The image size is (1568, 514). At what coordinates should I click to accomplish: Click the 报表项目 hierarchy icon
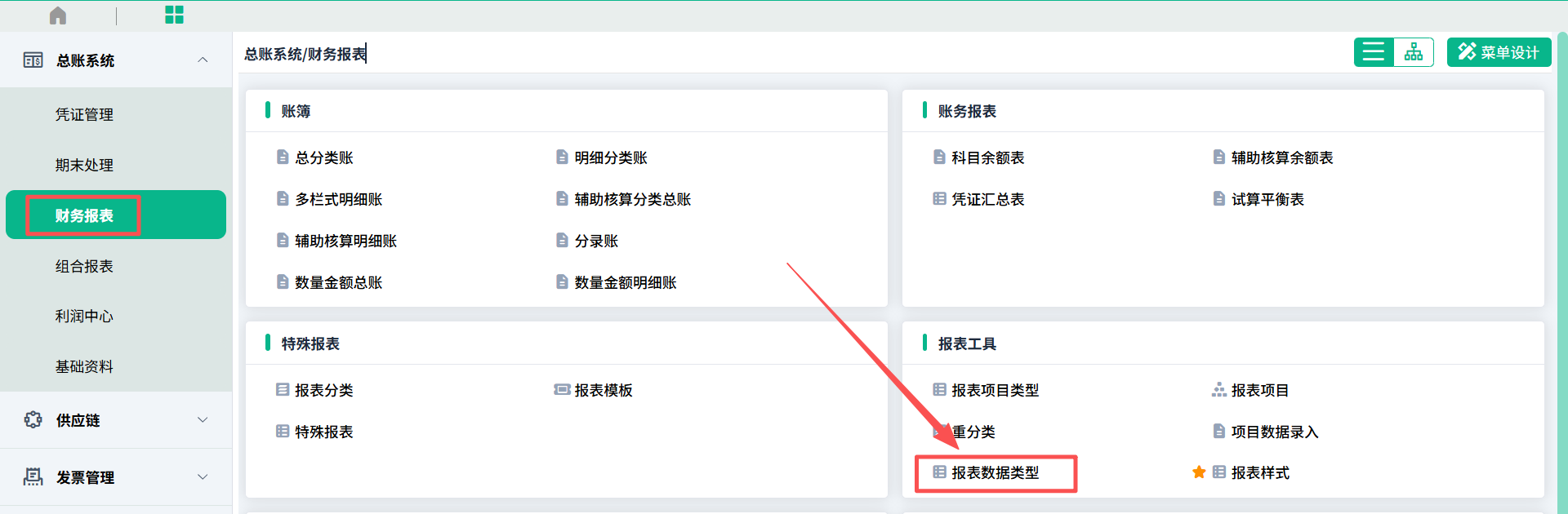coord(1219,390)
